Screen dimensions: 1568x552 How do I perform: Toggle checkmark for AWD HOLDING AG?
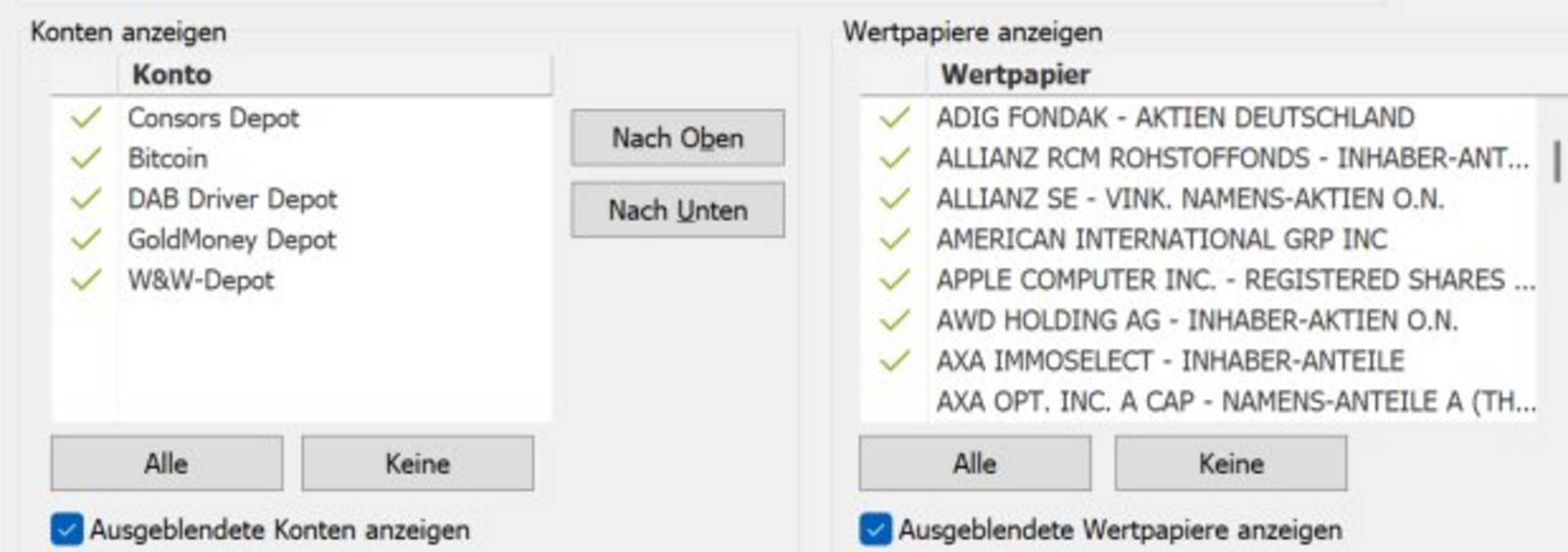(894, 320)
